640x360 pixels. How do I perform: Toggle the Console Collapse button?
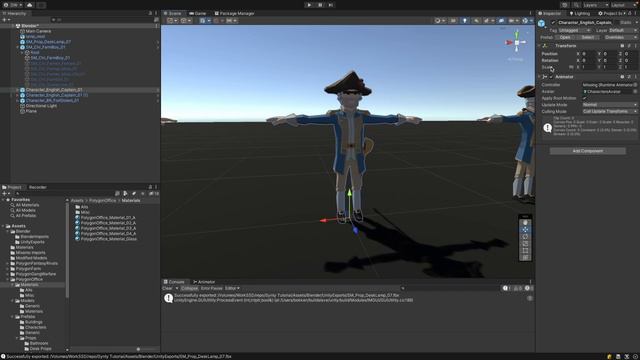point(189,289)
